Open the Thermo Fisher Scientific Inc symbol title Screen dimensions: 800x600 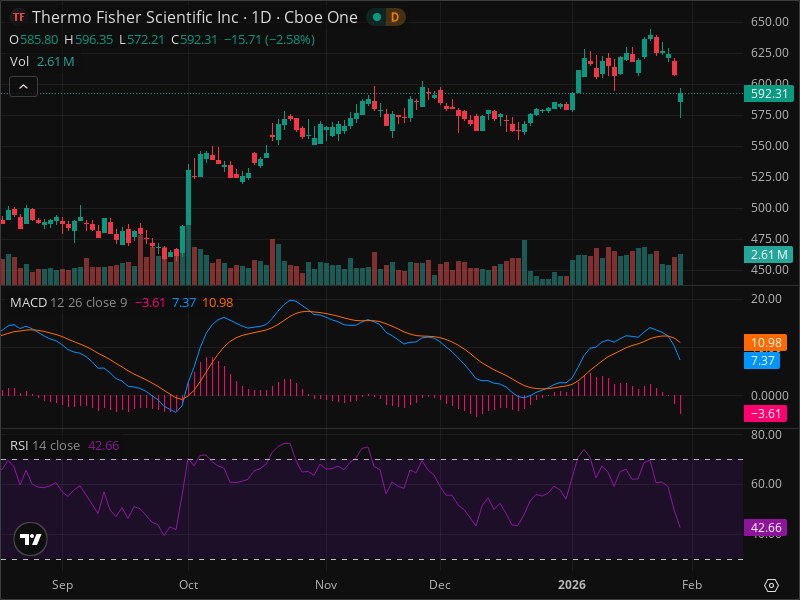click(195, 17)
